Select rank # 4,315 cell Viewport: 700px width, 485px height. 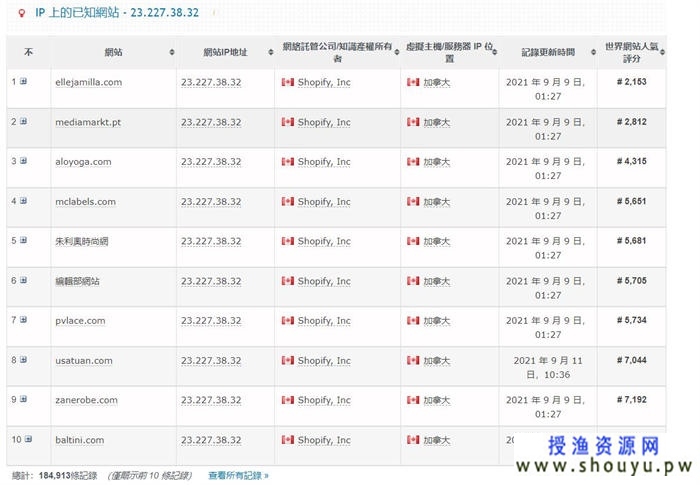631,161
